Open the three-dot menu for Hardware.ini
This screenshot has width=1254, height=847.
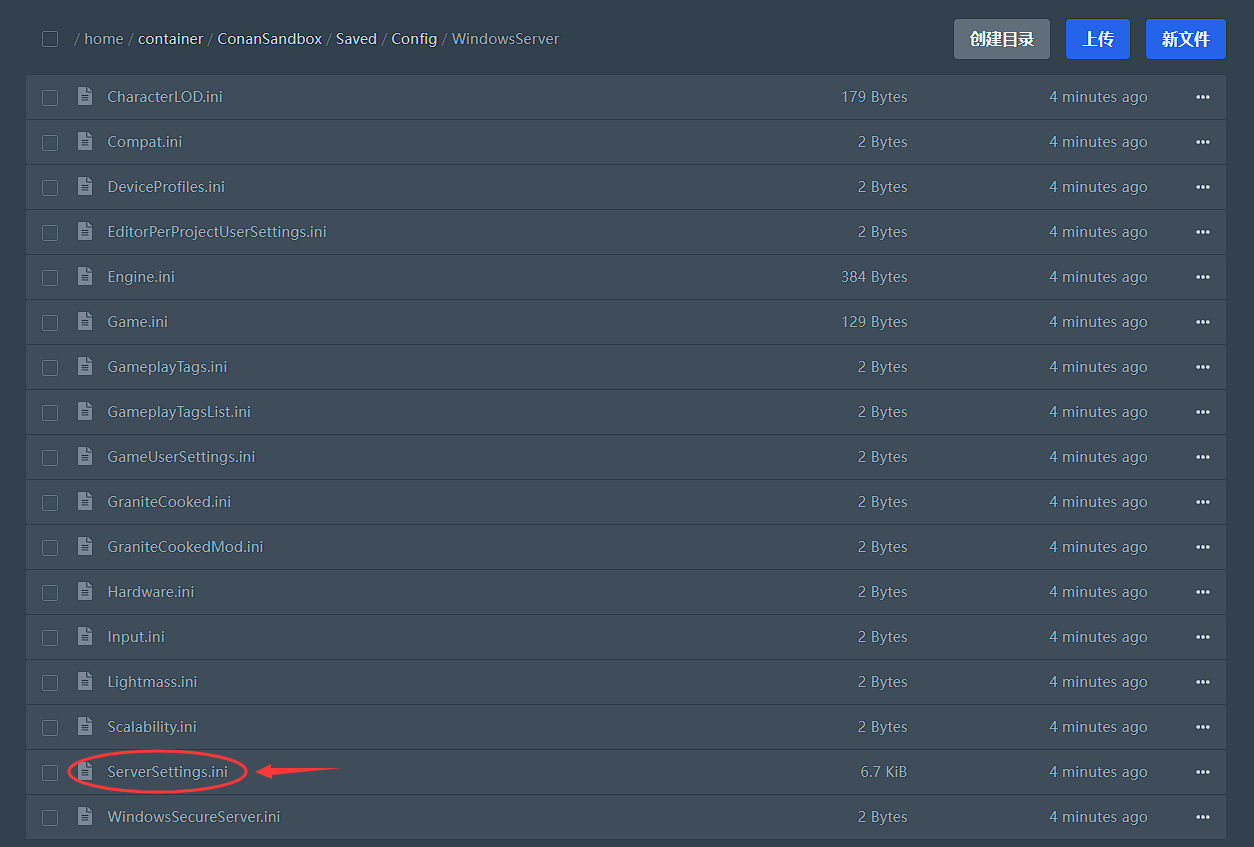(1203, 592)
